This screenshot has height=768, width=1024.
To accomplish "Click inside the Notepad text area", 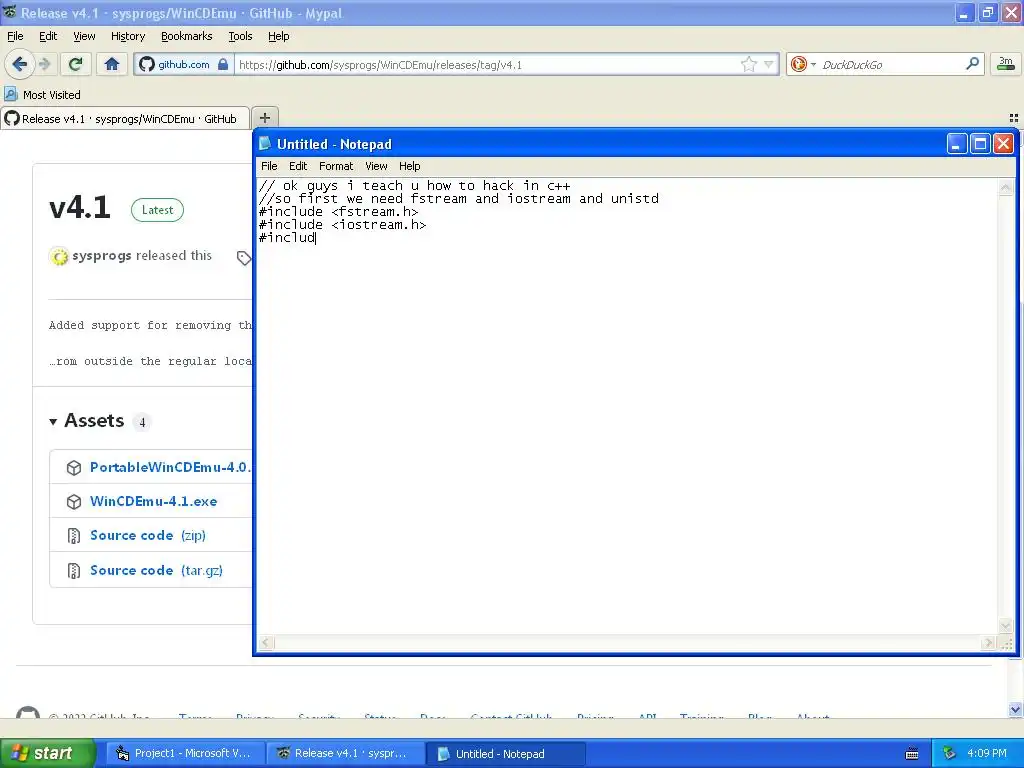I will click(x=627, y=405).
